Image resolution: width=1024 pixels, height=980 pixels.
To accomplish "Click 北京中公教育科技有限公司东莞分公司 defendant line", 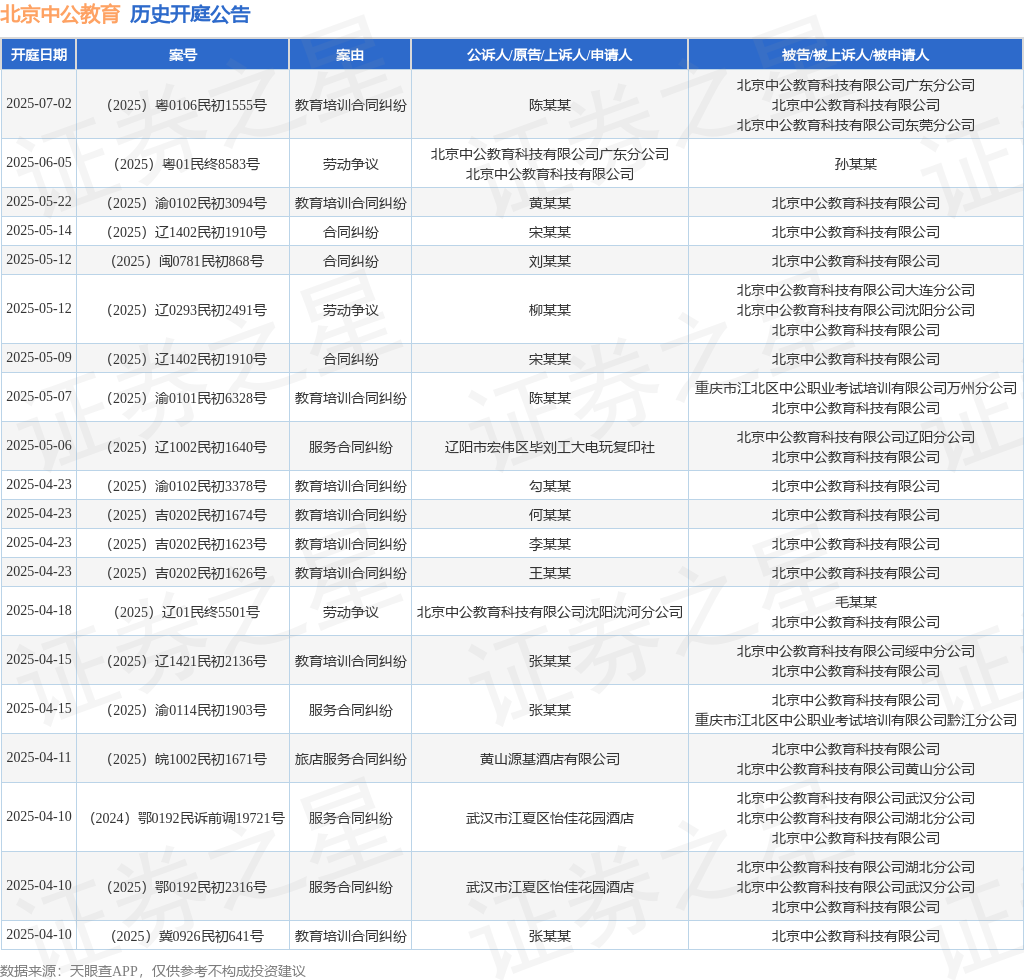I will (856, 125).
